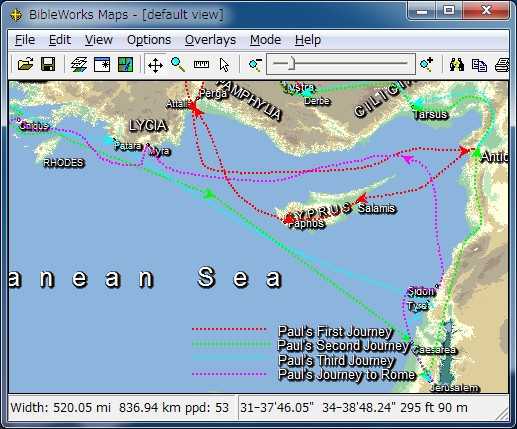
Task: Click the BibleWorks title bar app icon
Action: coord(16,15)
